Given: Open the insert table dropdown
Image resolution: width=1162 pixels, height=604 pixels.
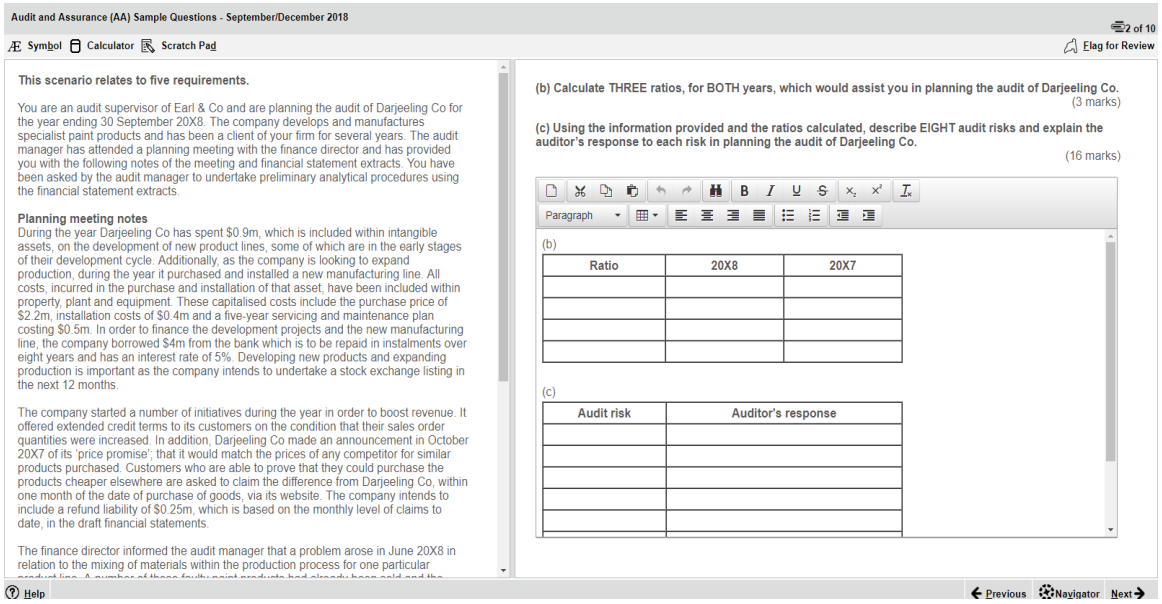Looking at the screenshot, I should click(647, 216).
